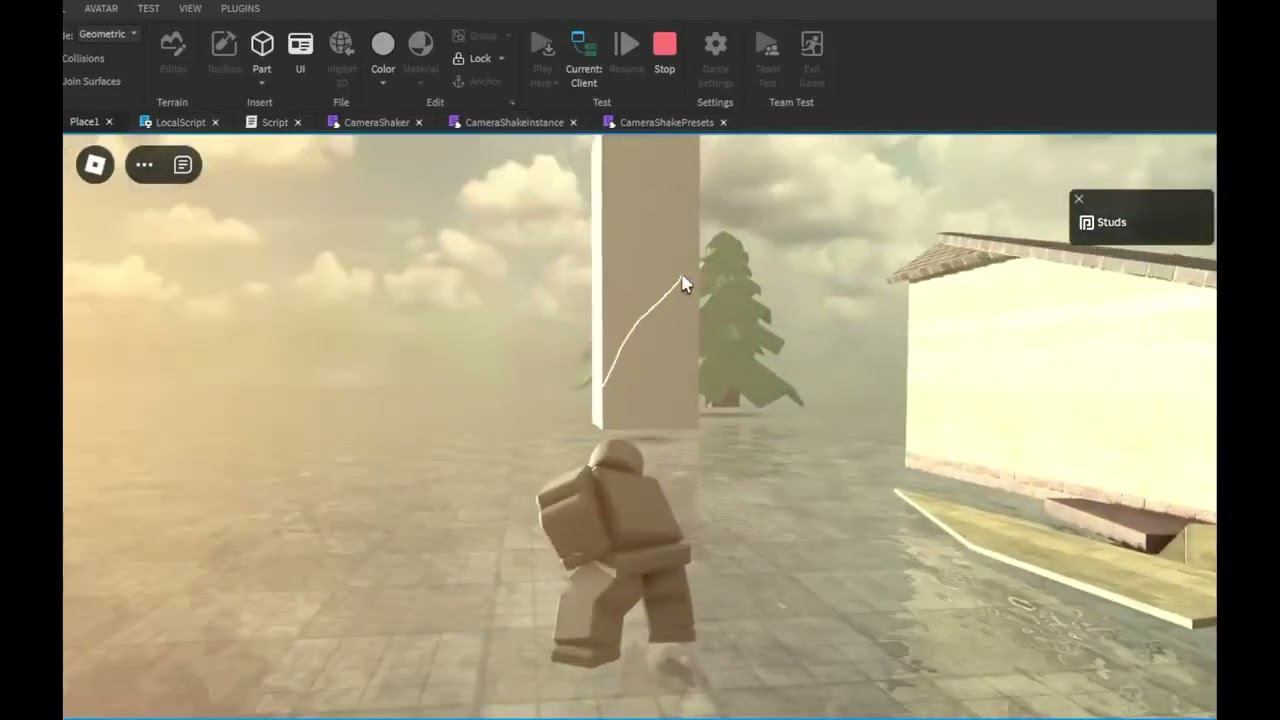Expand the Group dropdown arrow
Viewport: 1280px width, 720px height.
pos(508,36)
